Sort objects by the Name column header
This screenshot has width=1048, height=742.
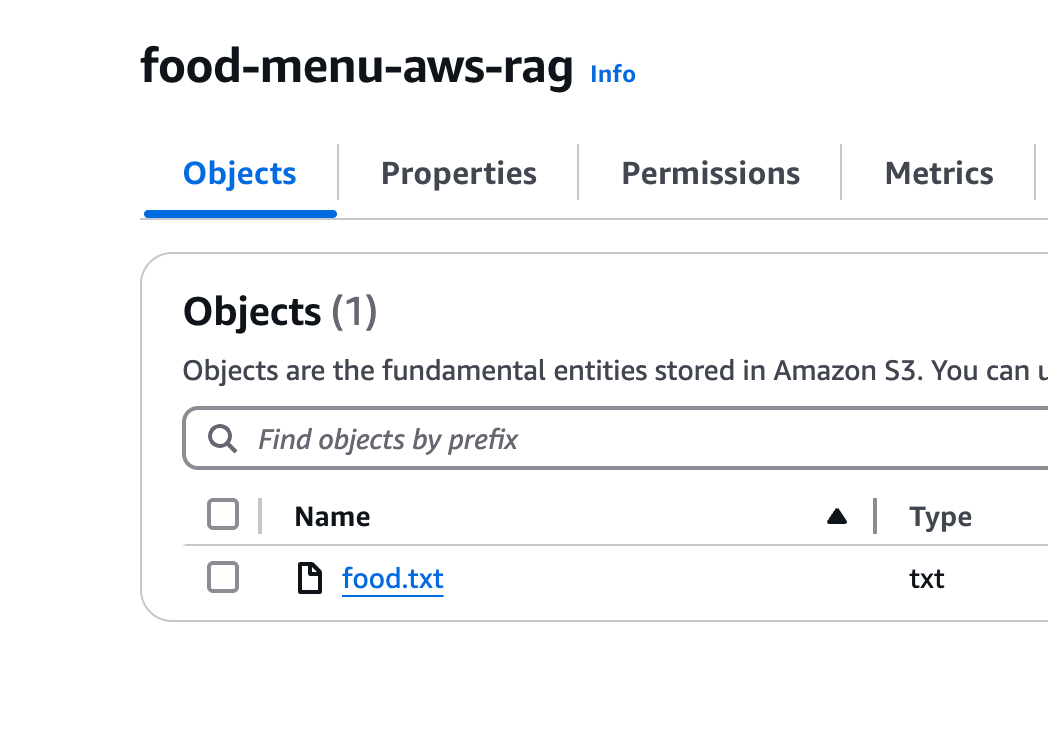[x=332, y=517]
